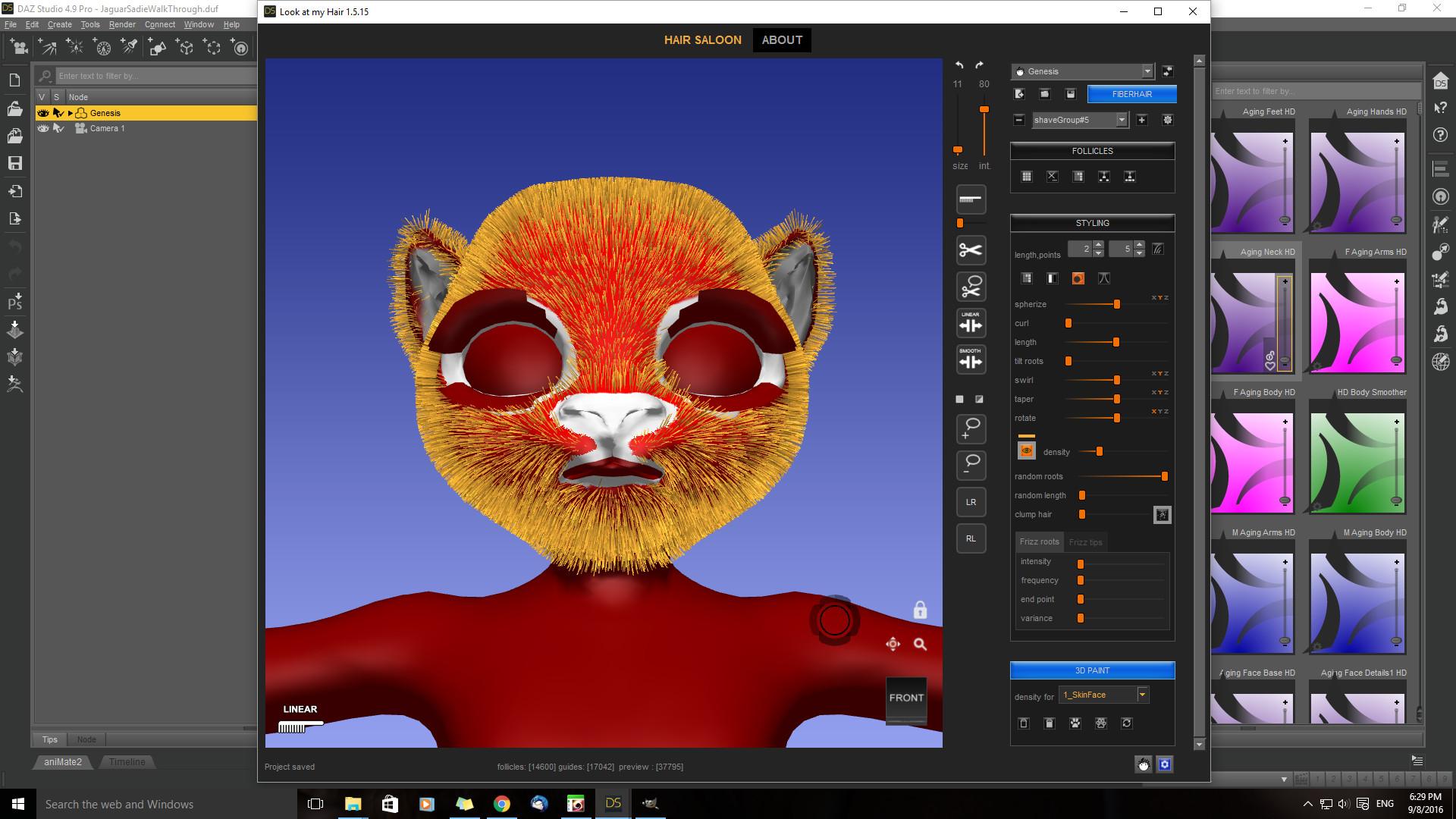Activate the Smooth scale tool
Screen dimensions: 1456x819
(x=971, y=360)
